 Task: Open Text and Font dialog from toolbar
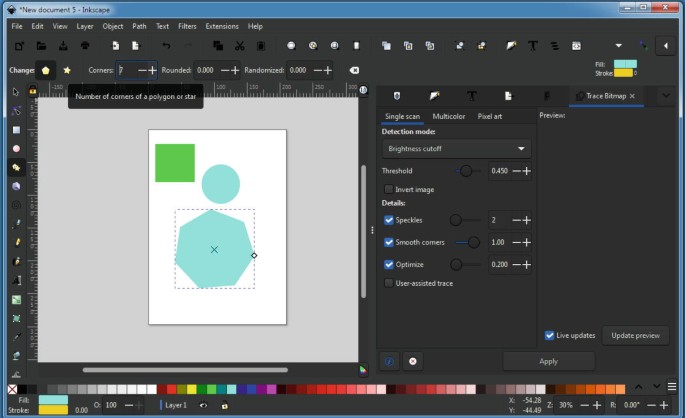(x=533, y=45)
